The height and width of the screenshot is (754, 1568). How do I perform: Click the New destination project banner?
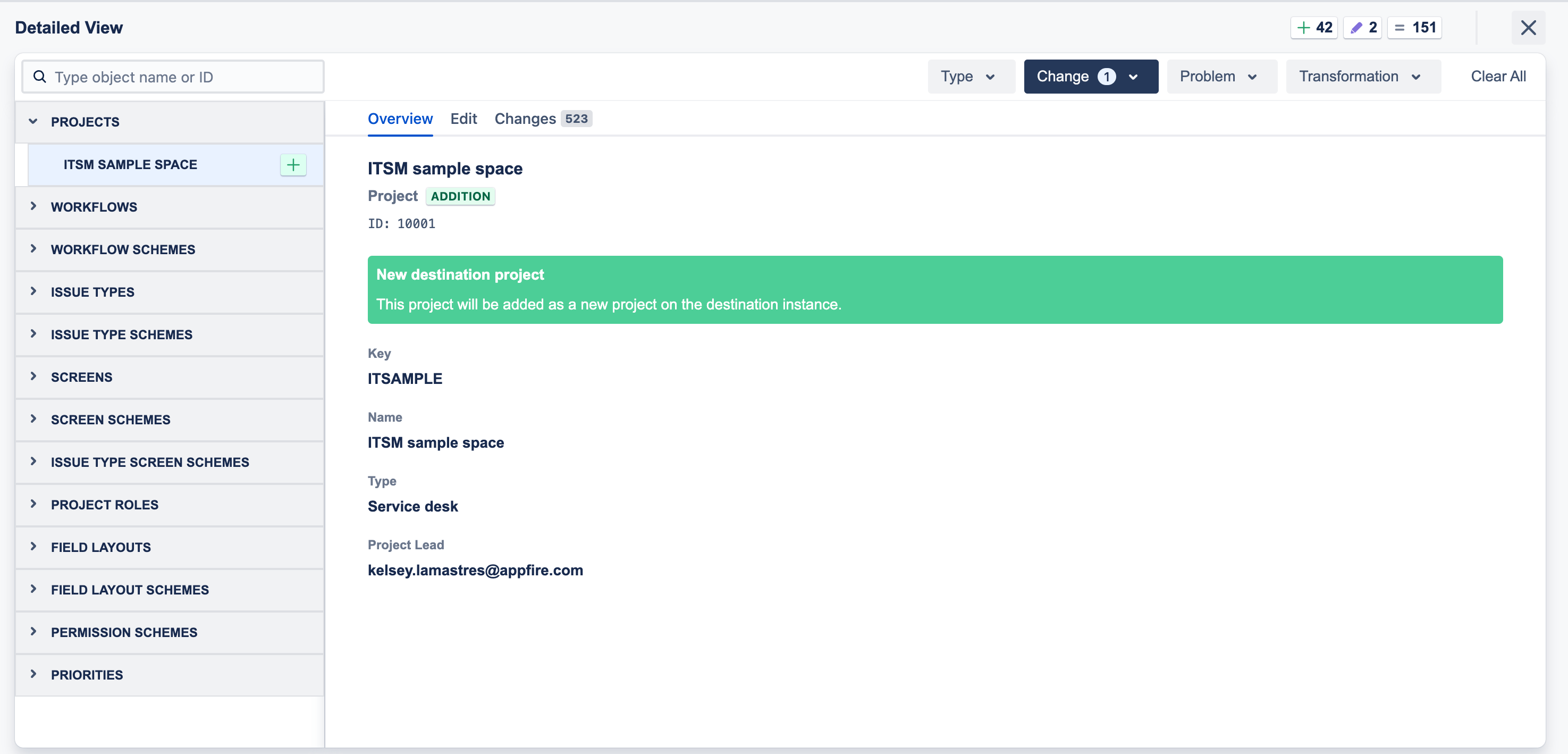935,290
